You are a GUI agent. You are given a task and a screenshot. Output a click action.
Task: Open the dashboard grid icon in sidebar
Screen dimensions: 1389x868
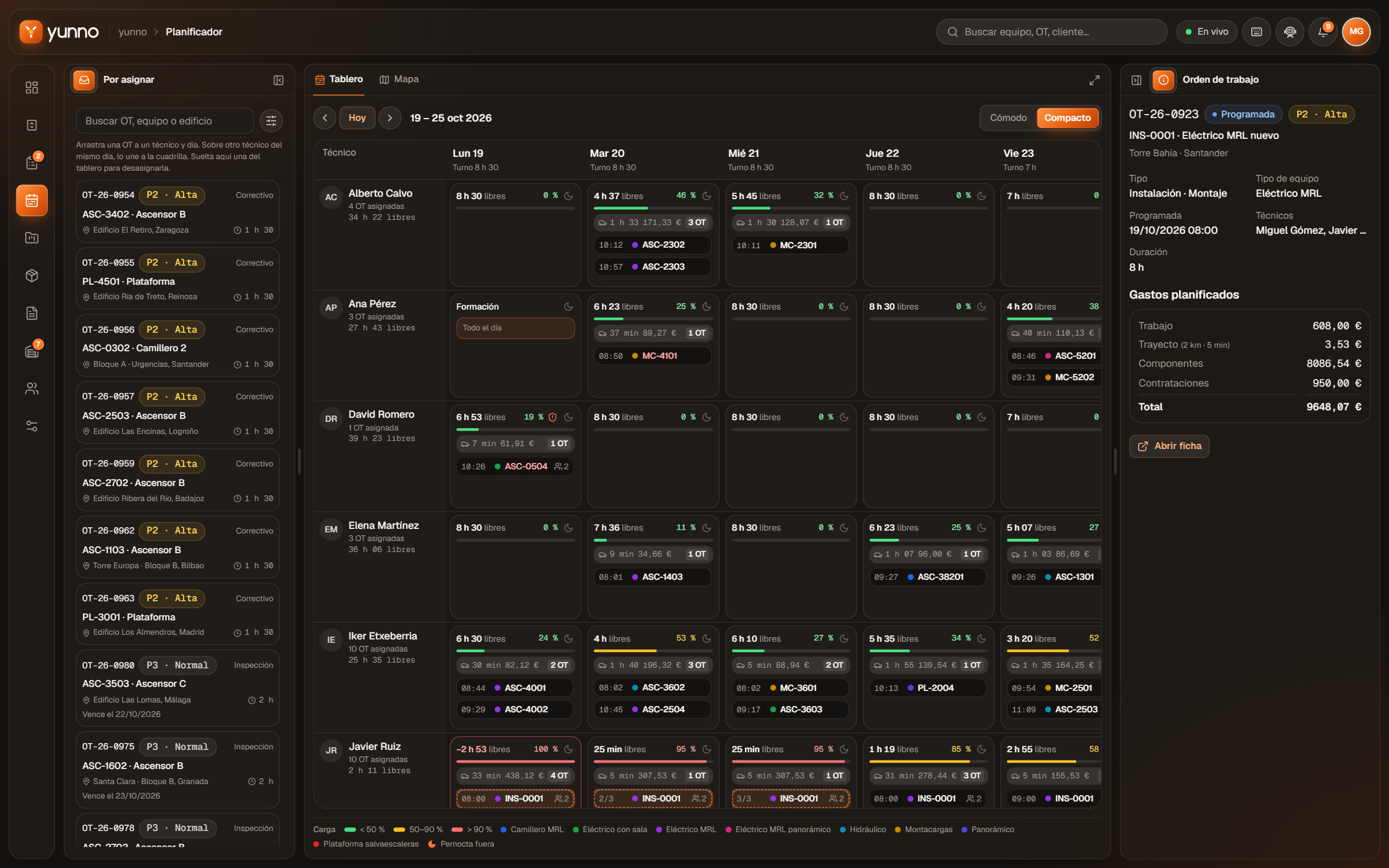32,87
